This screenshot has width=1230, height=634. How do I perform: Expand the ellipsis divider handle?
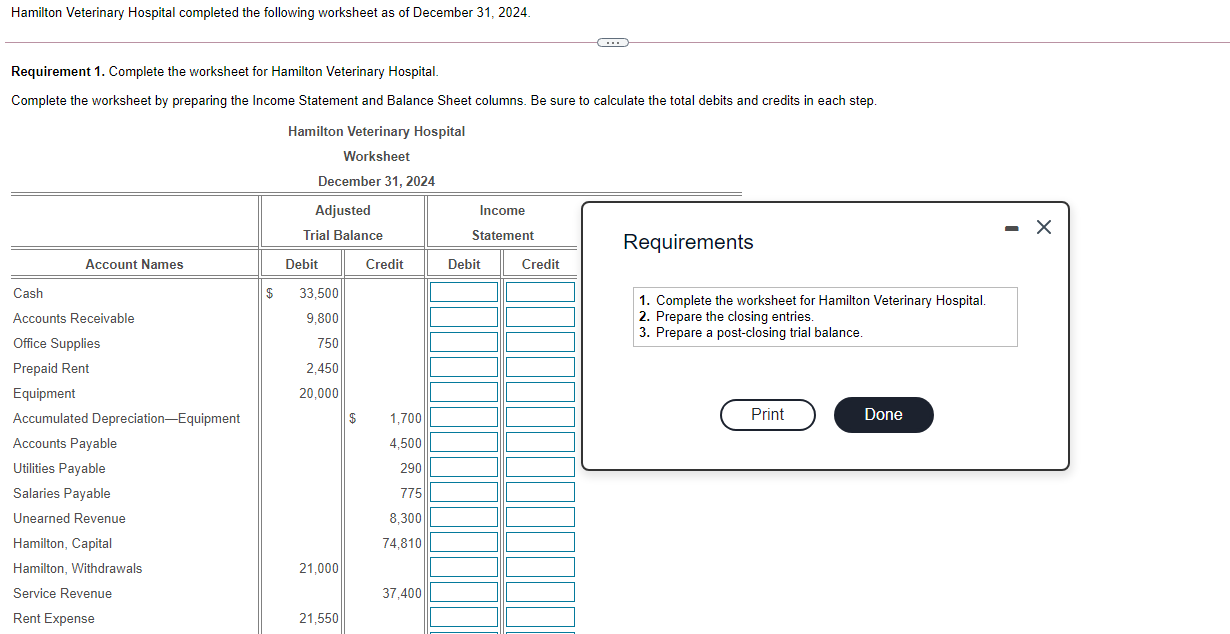[613, 42]
